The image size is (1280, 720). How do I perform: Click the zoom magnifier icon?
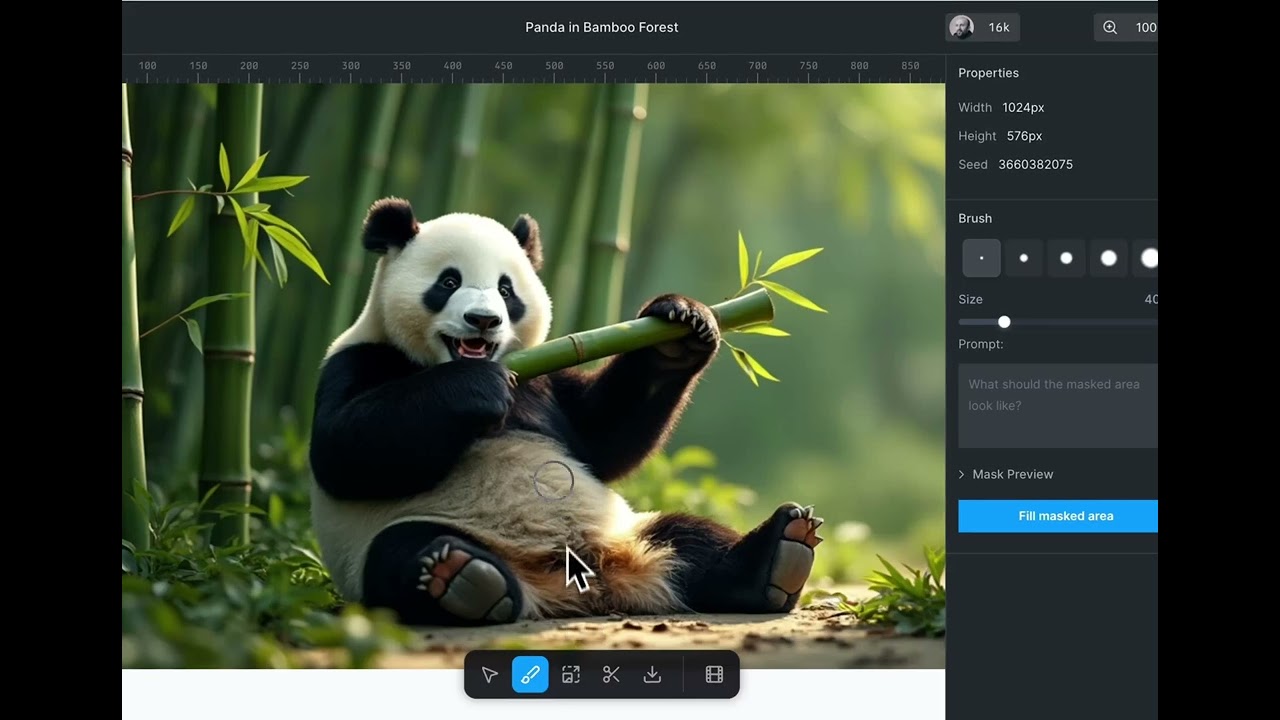(x=1110, y=28)
